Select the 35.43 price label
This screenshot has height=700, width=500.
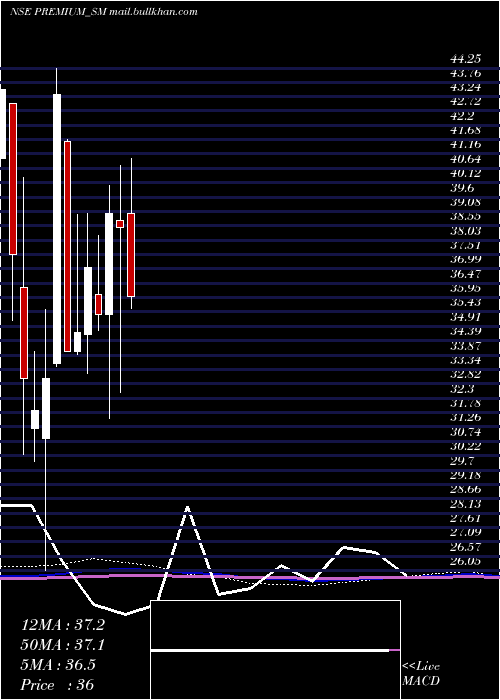(465, 302)
